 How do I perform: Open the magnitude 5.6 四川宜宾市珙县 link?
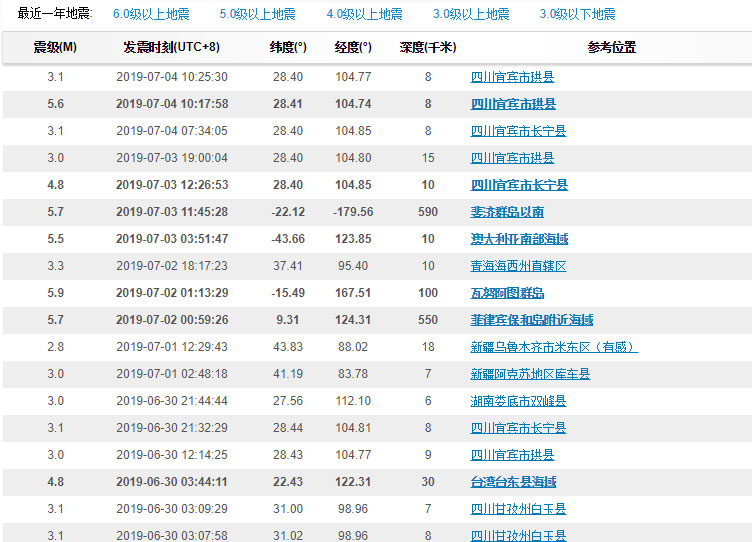513,104
